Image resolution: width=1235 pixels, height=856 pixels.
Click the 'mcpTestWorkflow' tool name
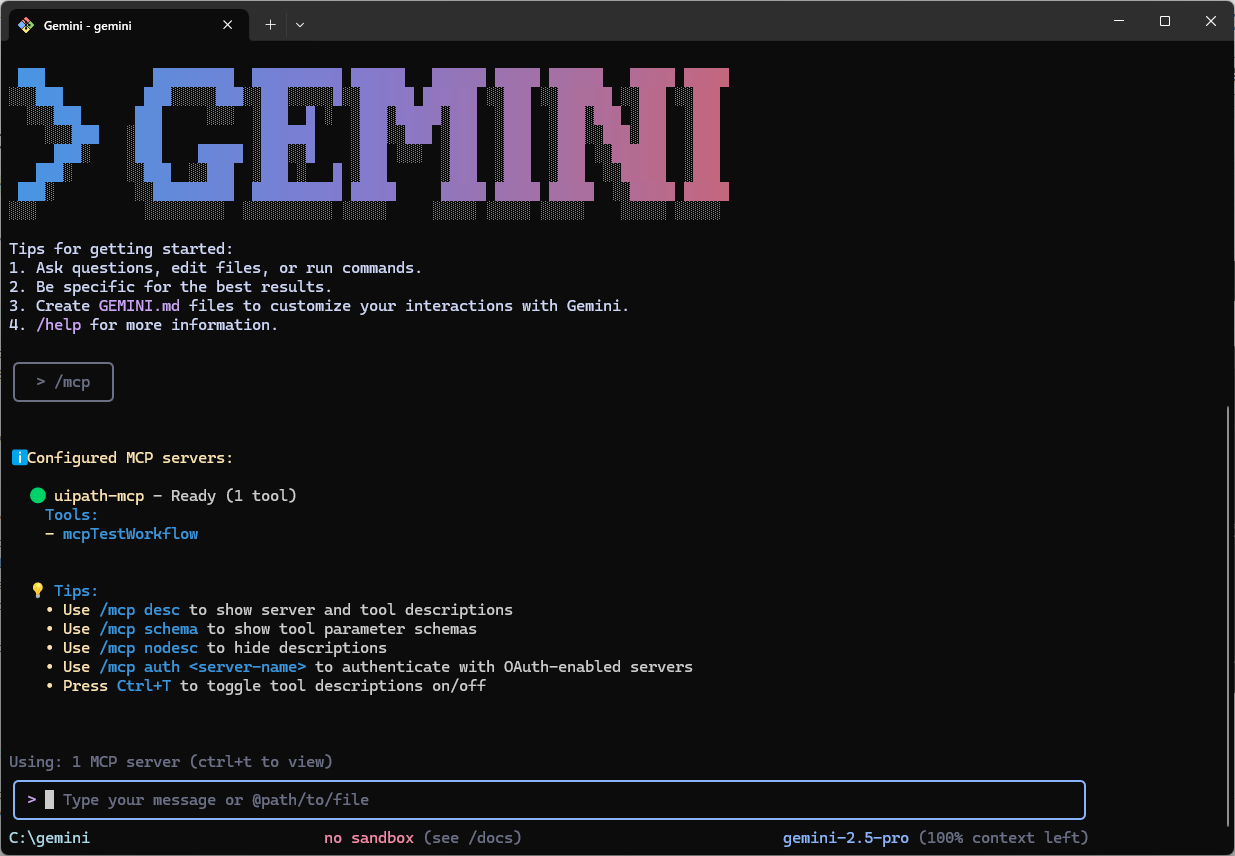pos(130,534)
